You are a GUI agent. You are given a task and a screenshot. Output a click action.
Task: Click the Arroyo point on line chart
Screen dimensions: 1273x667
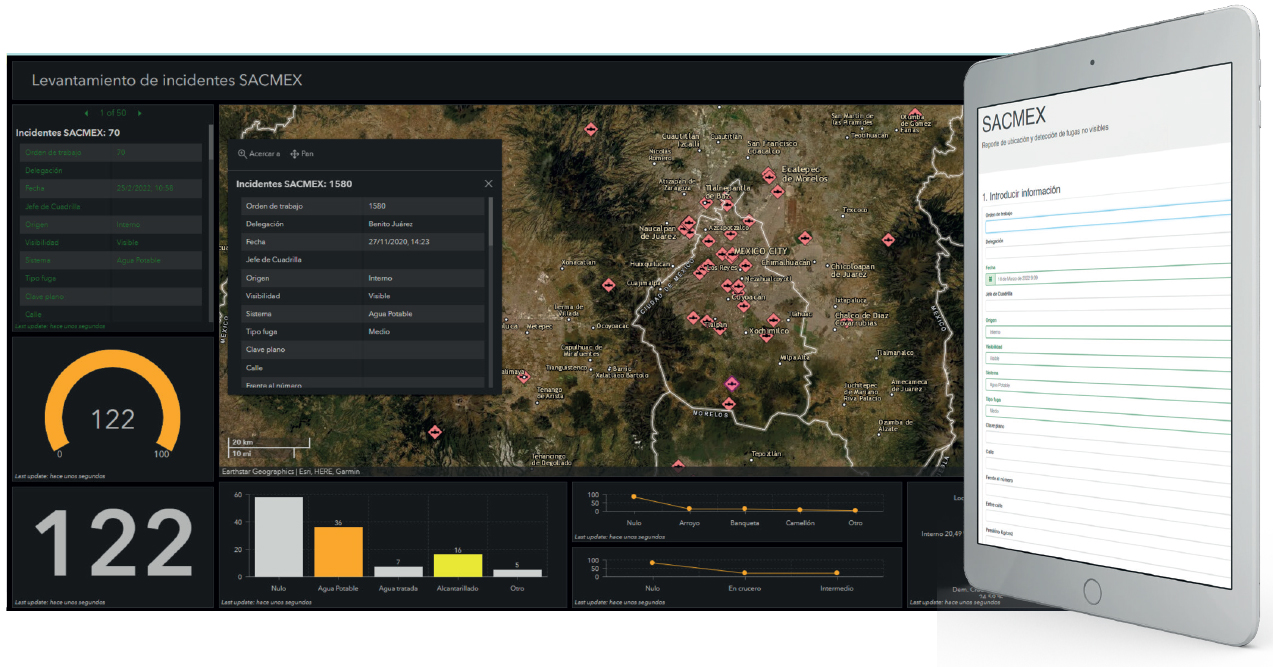689,507
